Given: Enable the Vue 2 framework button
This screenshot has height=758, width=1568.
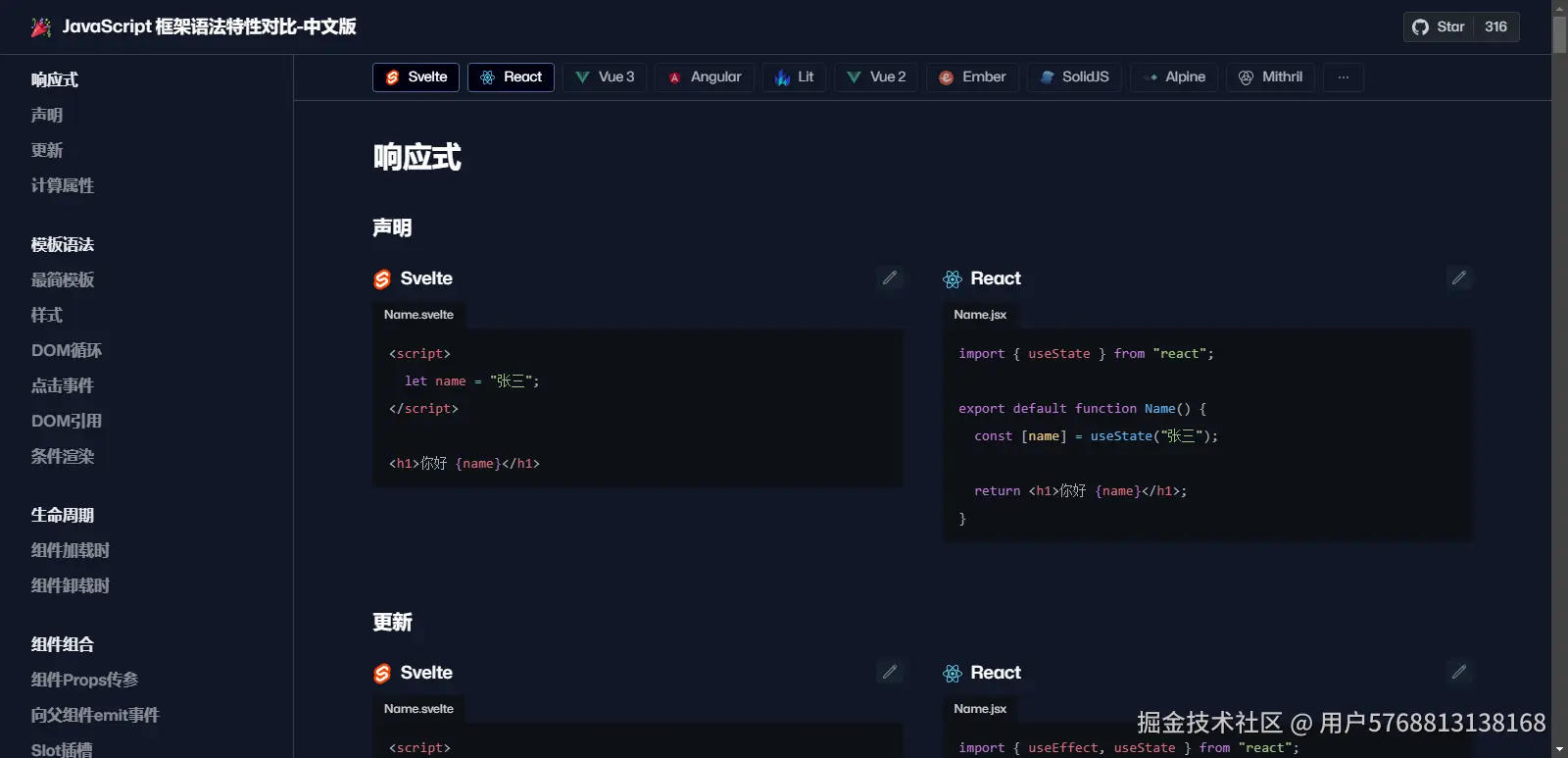Looking at the screenshot, I should pyautogui.click(x=876, y=77).
